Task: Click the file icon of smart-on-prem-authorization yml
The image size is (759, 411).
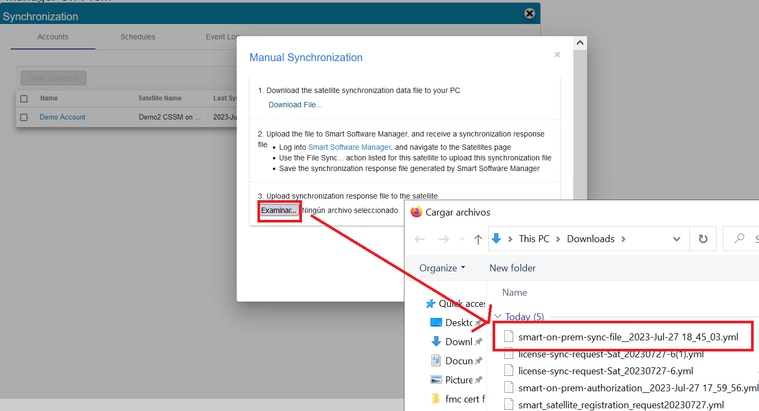Action: (x=508, y=388)
